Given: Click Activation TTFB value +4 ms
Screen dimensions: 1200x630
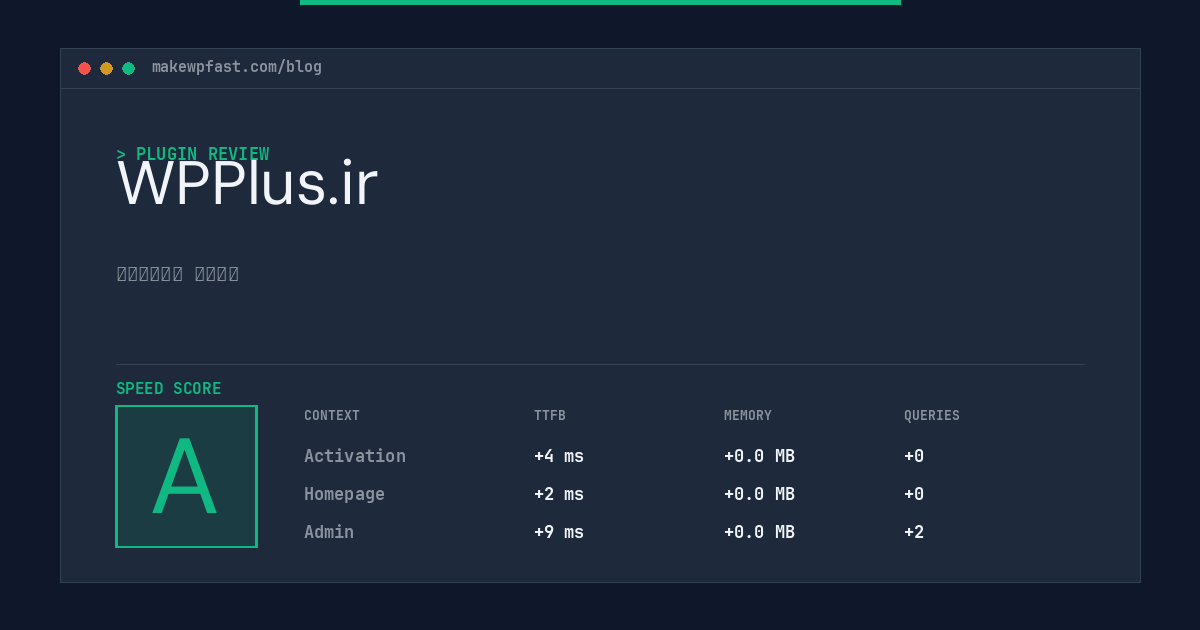Looking at the screenshot, I should point(559,456).
